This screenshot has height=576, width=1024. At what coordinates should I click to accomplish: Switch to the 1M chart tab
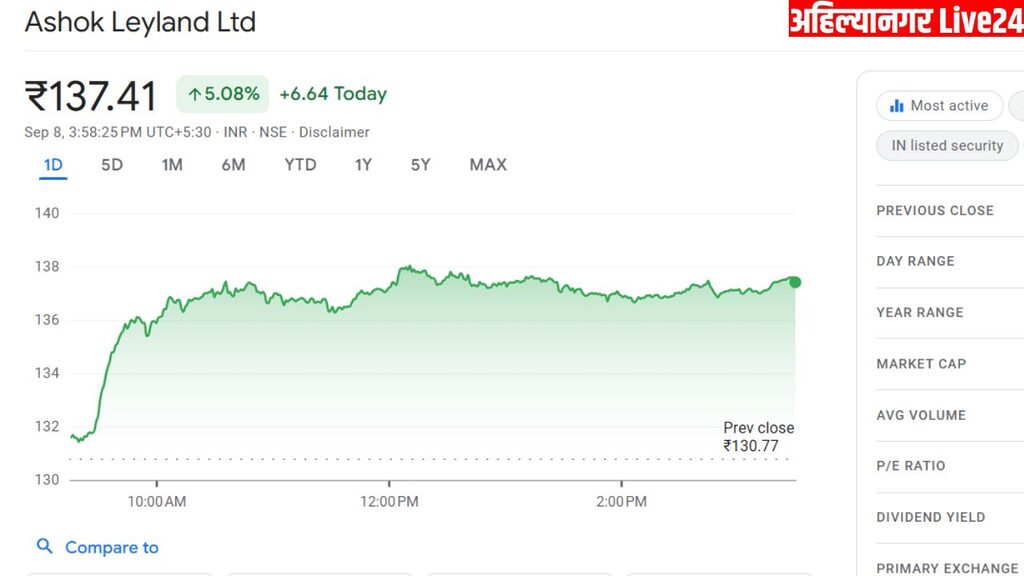pos(172,165)
